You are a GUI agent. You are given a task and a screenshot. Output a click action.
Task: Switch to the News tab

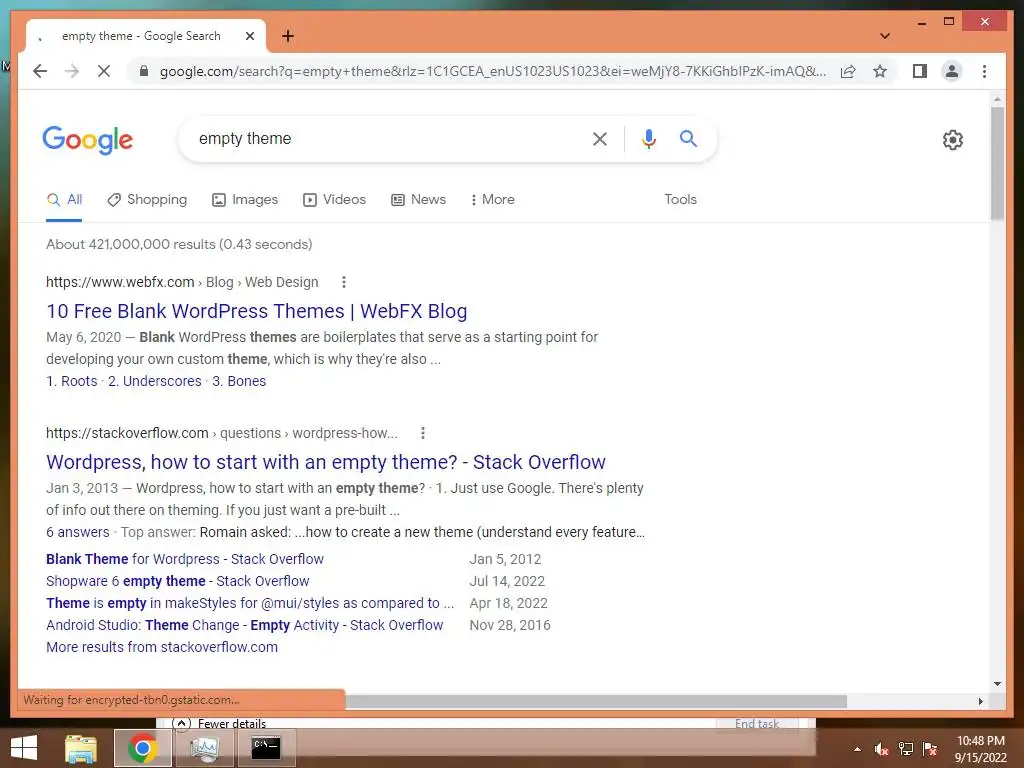click(419, 199)
